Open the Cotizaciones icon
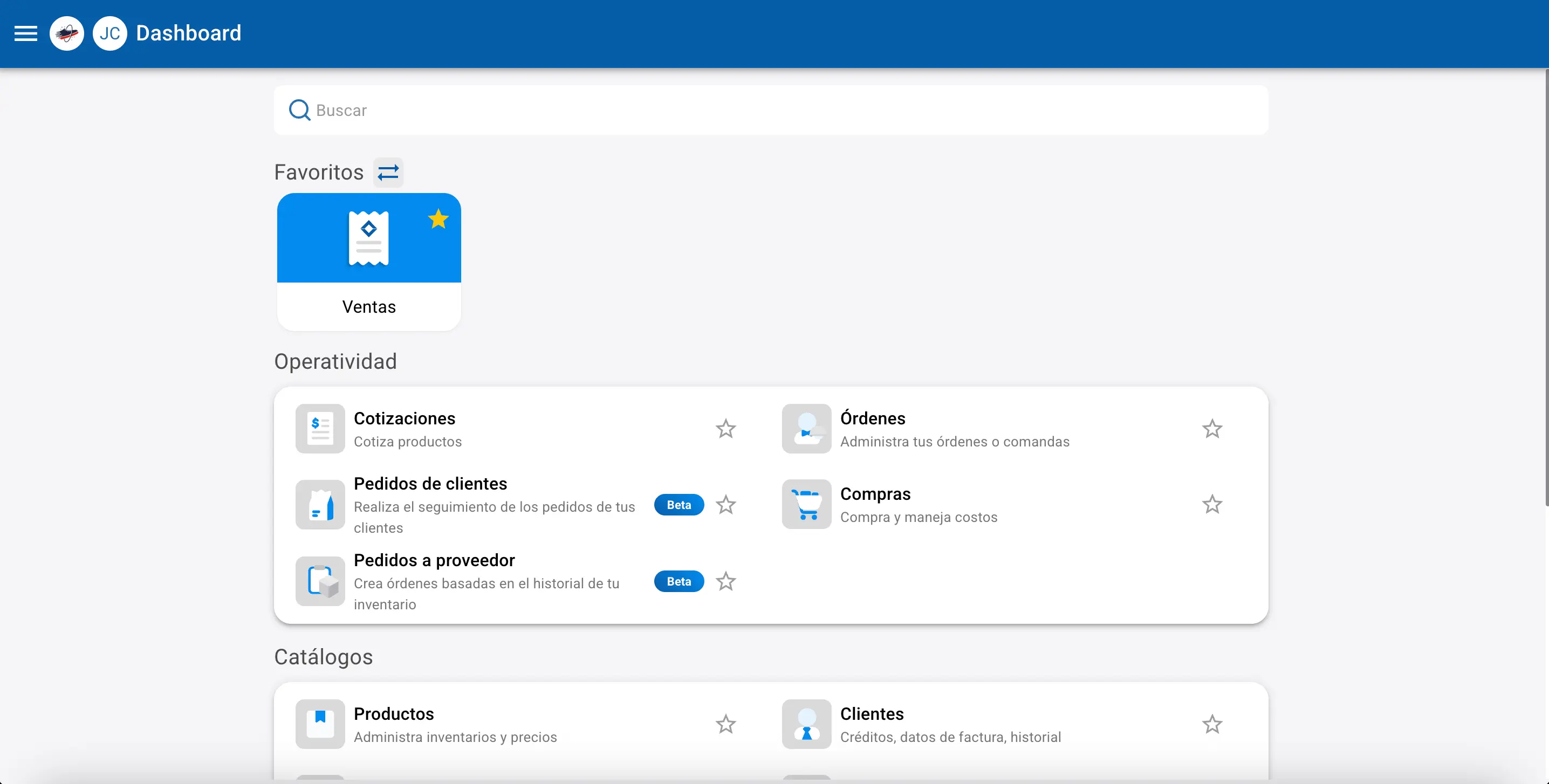 [x=320, y=429]
